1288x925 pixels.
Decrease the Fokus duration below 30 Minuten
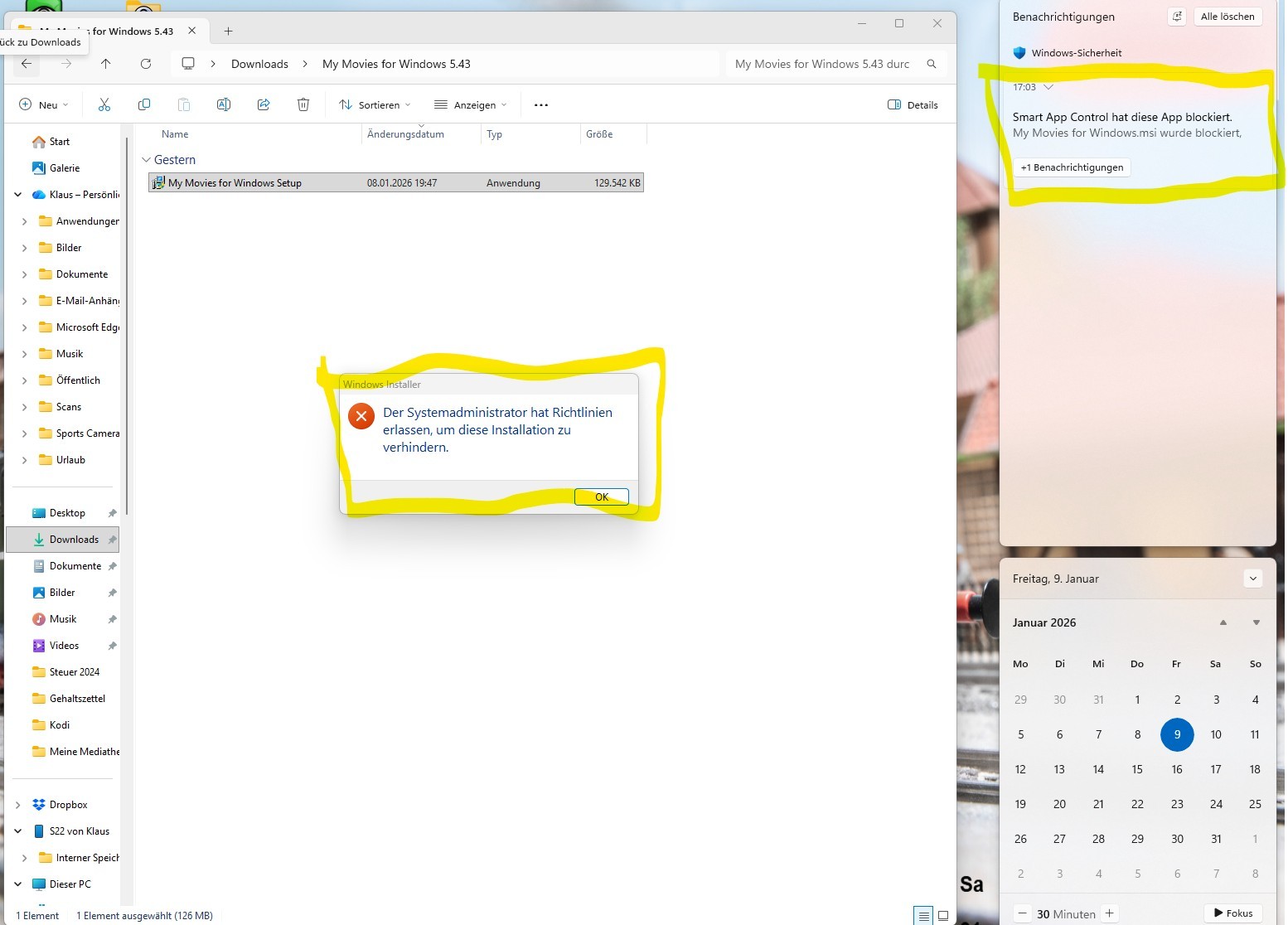click(x=1024, y=913)
